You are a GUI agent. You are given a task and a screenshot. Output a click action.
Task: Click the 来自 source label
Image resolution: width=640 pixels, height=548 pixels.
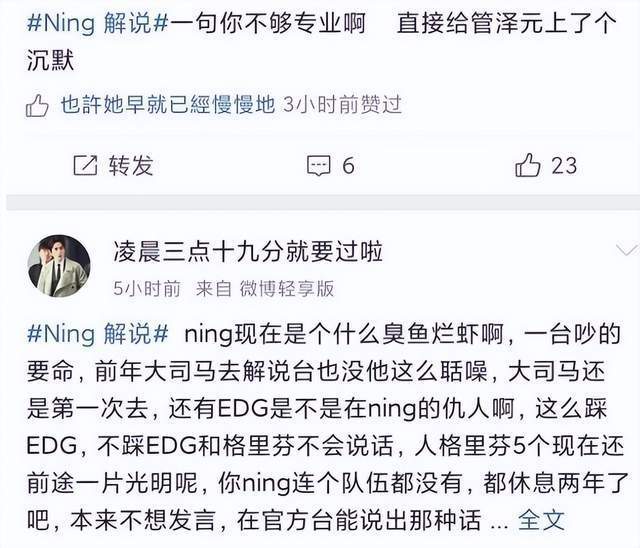211,289
